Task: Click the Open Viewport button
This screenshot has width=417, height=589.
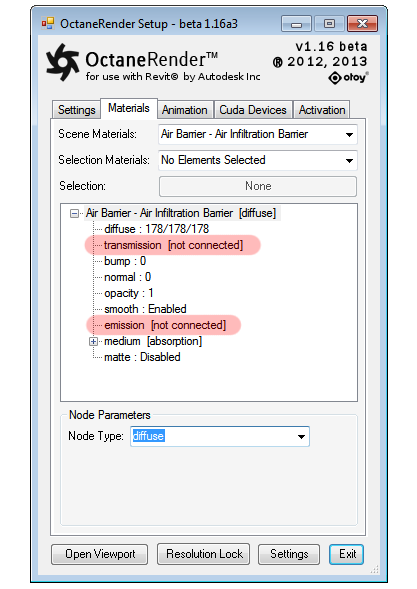Action: coord(100,554)
